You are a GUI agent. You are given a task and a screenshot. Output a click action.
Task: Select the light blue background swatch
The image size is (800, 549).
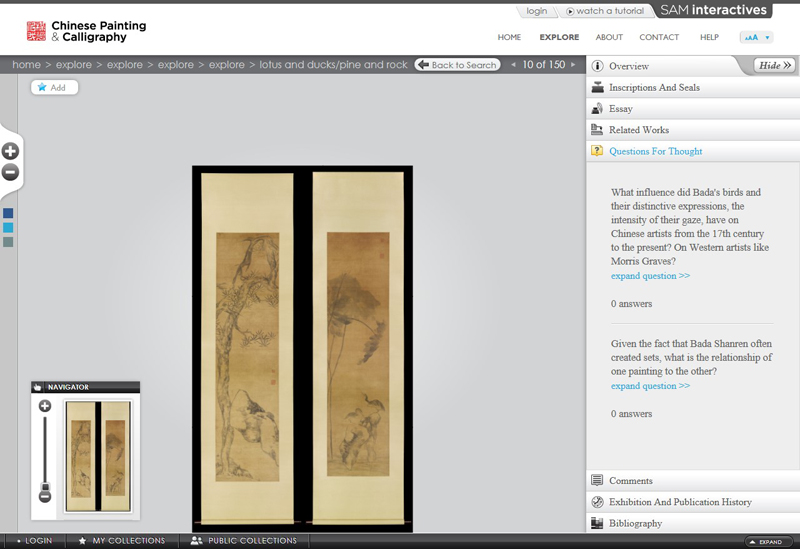pyautogui.click(x=8, y=228)
